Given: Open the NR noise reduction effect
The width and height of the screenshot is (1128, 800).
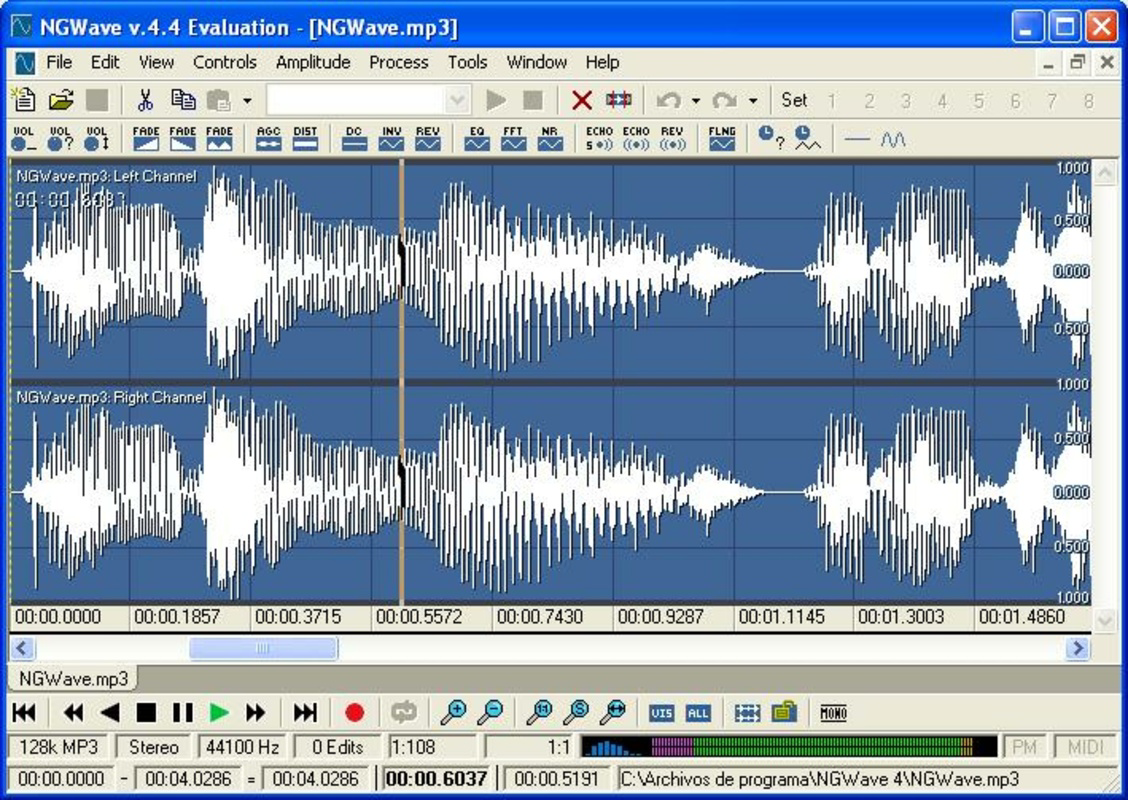Looking at the screenshot, I should (550, 138).
